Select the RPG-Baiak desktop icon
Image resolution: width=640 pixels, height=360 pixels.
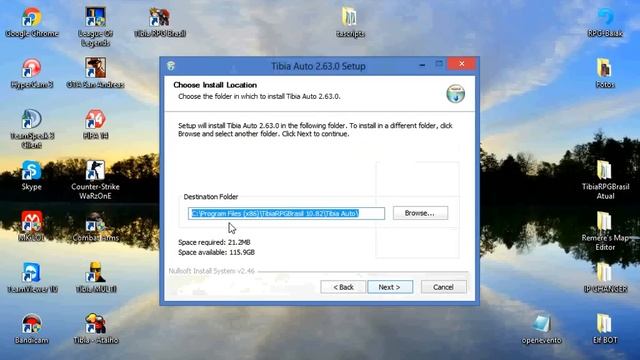click(605, 22)
